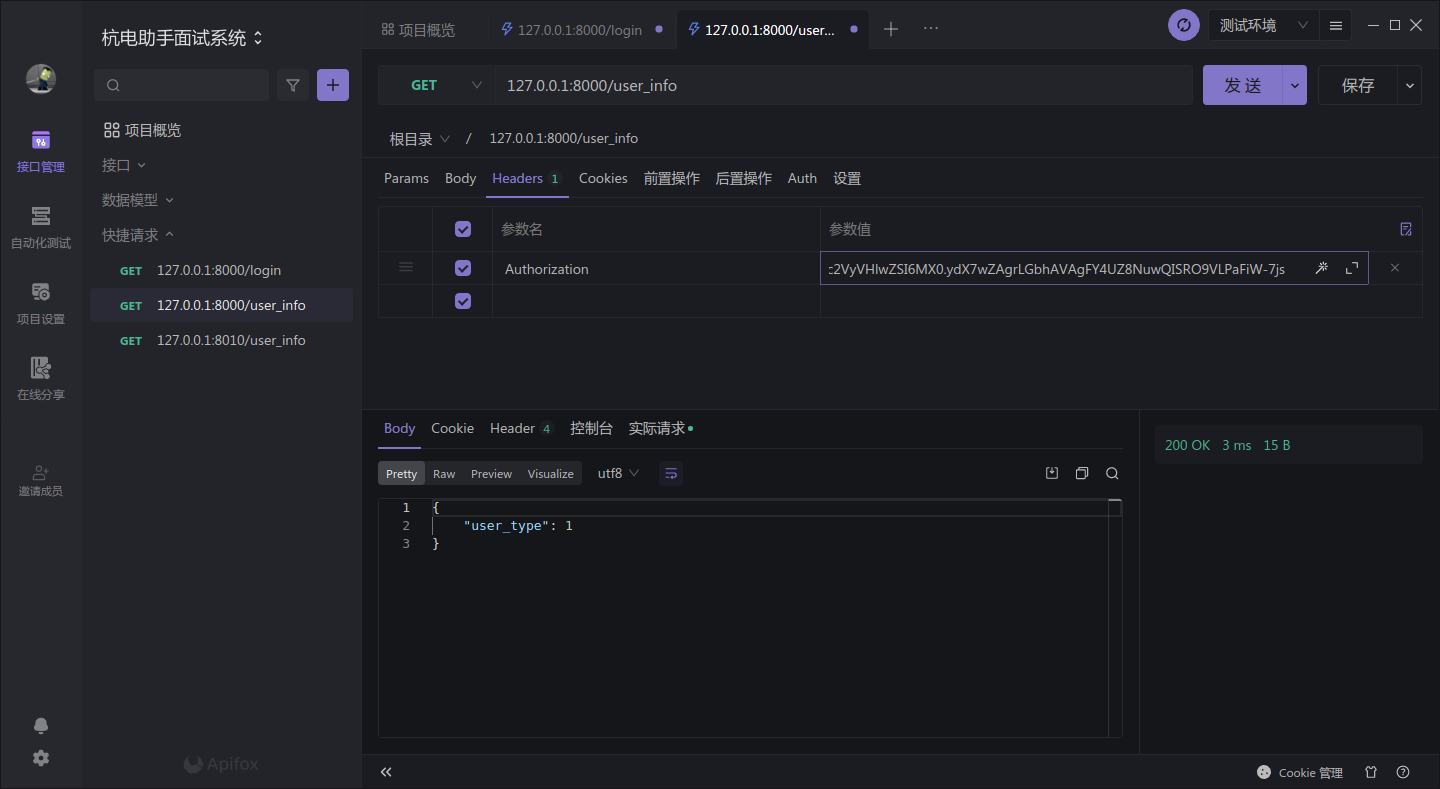Viewport: 1440px width, 789px height.
Task: Open the response Cookie tab
Action: click(452, 428)
